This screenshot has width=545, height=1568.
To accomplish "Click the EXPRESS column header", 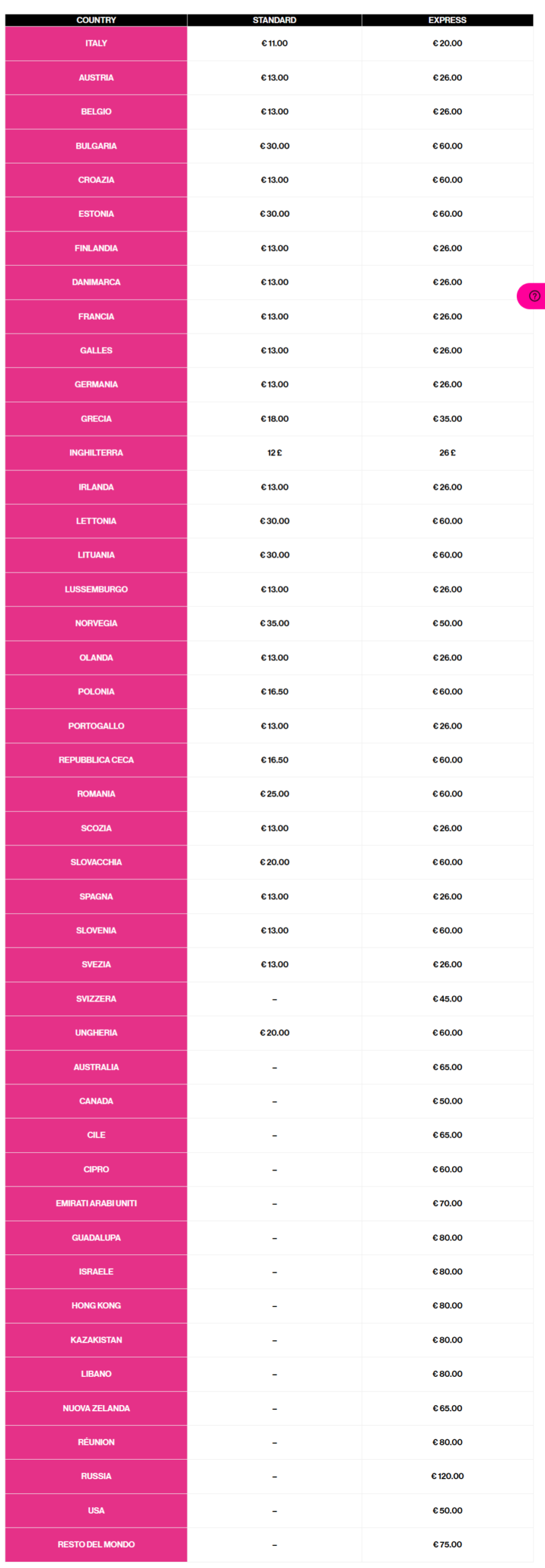I will pos(447,20).
